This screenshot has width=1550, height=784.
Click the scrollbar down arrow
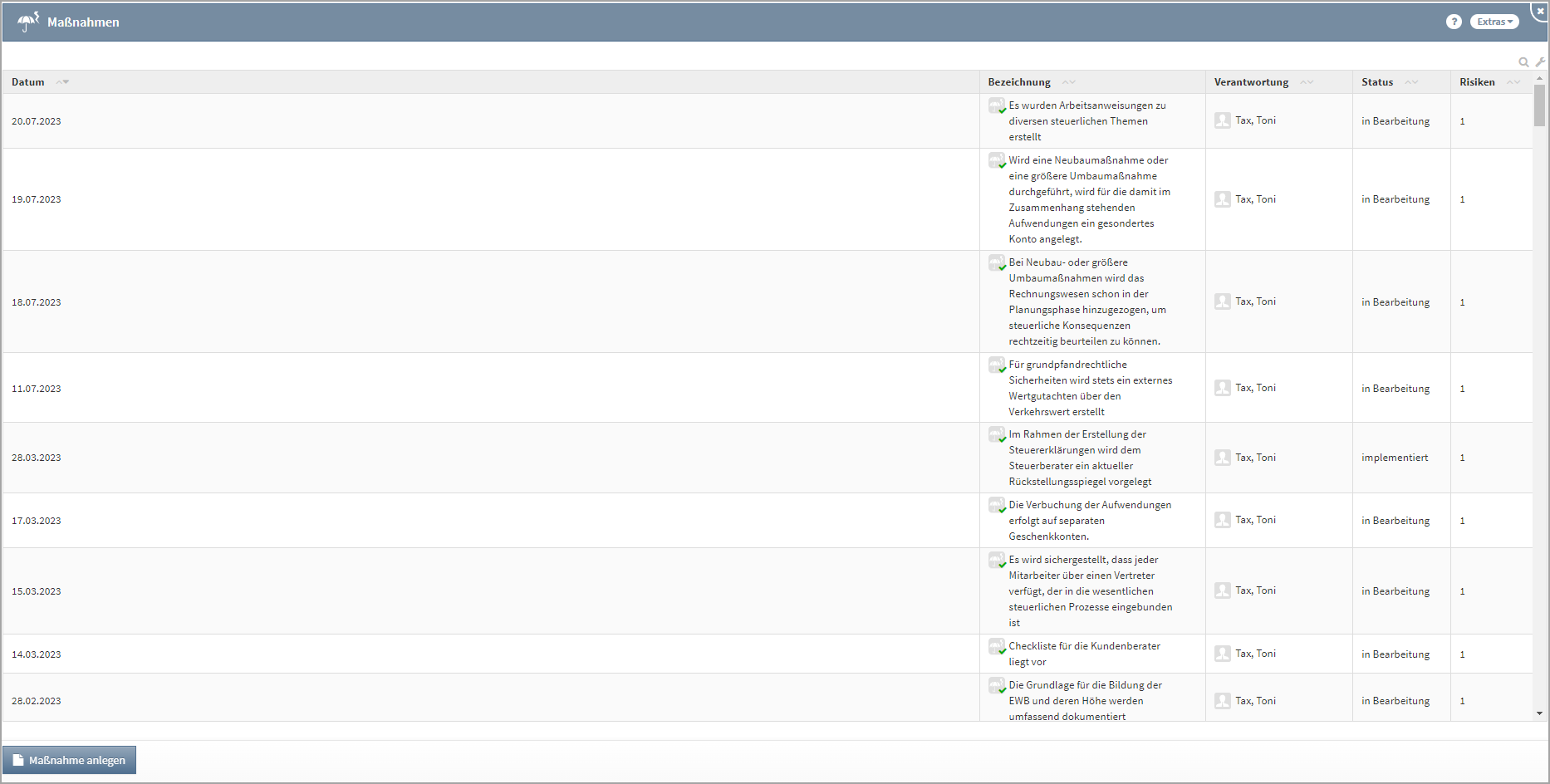tap(1539, 713)
